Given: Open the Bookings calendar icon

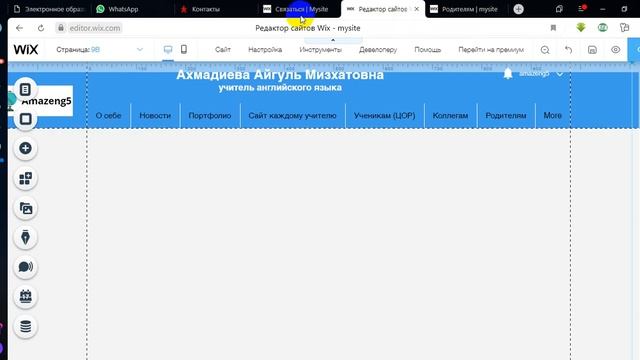Looking at the screenshot, I should [25, 296].
